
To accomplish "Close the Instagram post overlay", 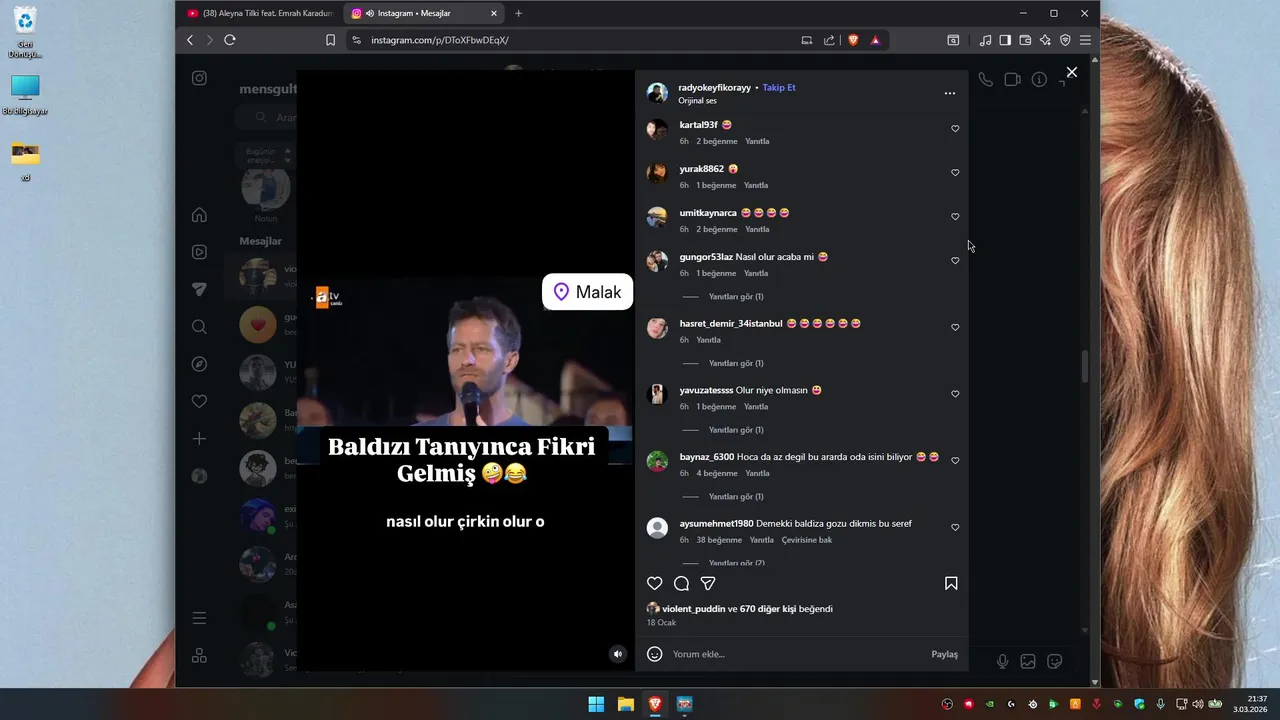I will click(x=1072, y=72).
